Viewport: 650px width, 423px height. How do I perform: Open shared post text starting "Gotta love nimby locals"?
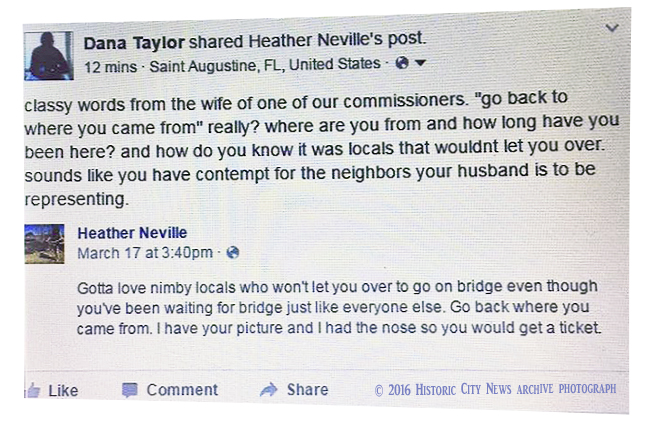point(339,307)
